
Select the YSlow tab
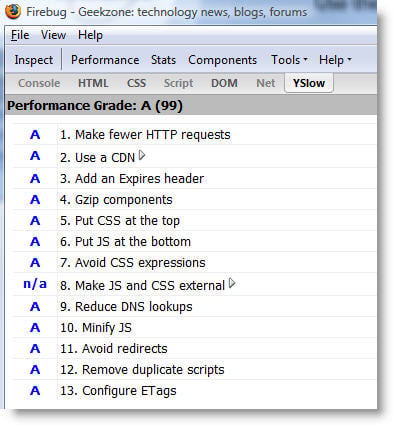(x=309, y=83)
